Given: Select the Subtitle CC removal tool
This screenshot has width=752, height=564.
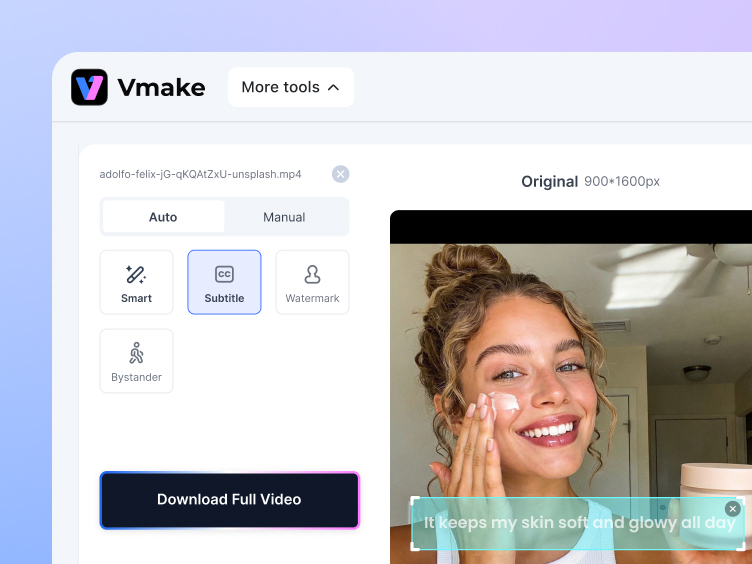Looking at the screenshot, I should click(224, 282).
